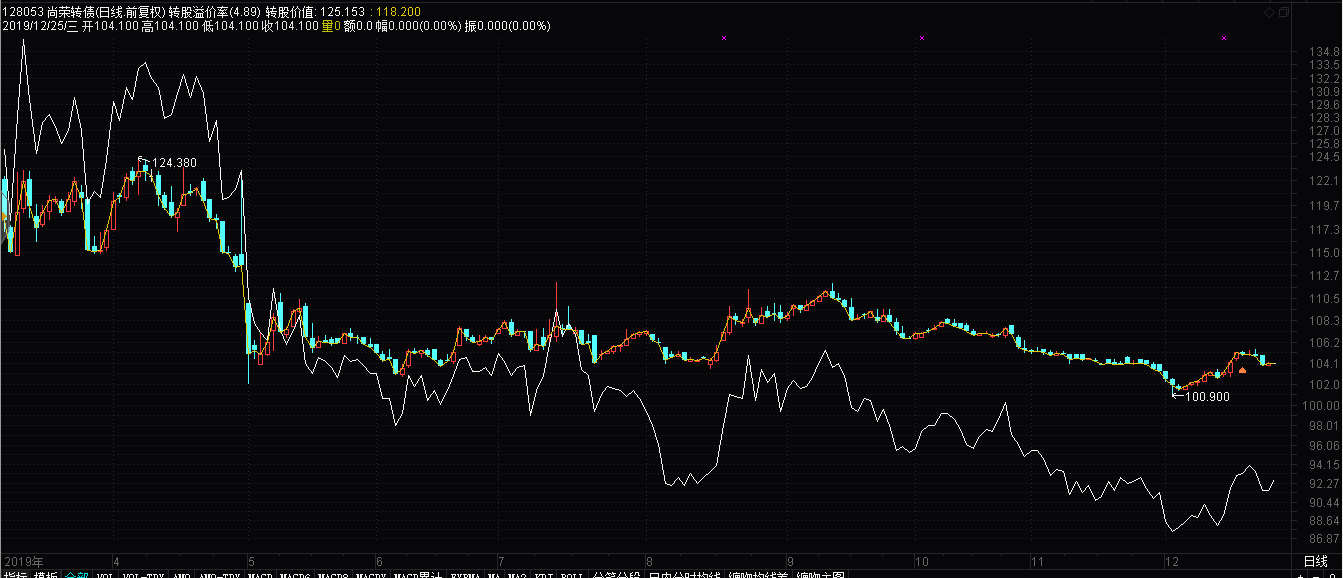Click the 134.8 value on price axis
This screenshot has width=1343, height=578.
pyautogui.click(x=1323, y=52)
